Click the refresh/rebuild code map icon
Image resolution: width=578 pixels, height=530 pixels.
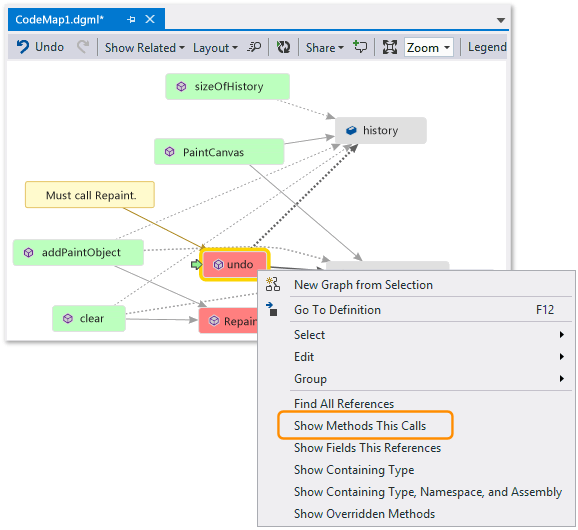[283, 47]
